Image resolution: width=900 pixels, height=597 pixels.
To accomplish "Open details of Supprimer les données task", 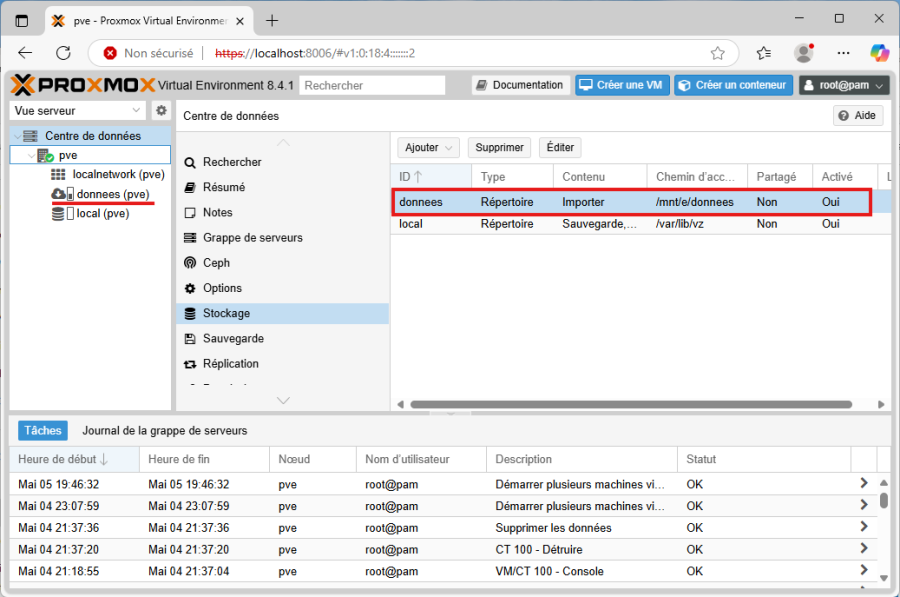I will tap(864, 526).
